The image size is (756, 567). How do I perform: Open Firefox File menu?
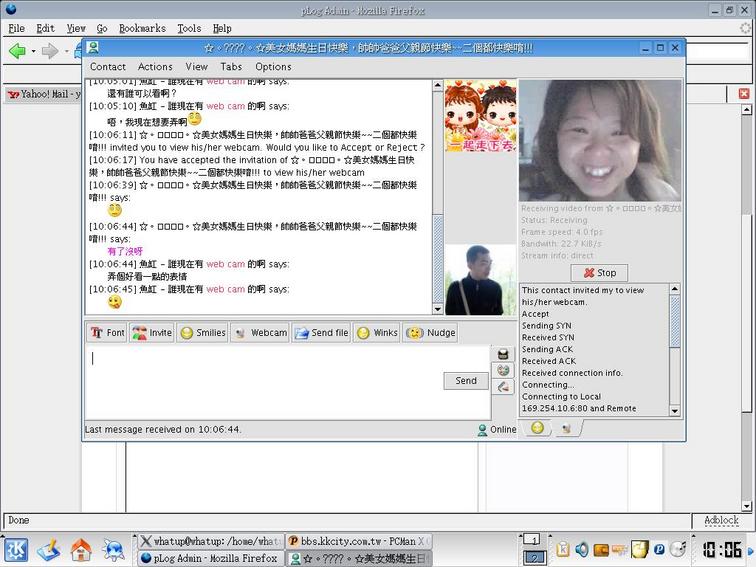pos(16,28)
